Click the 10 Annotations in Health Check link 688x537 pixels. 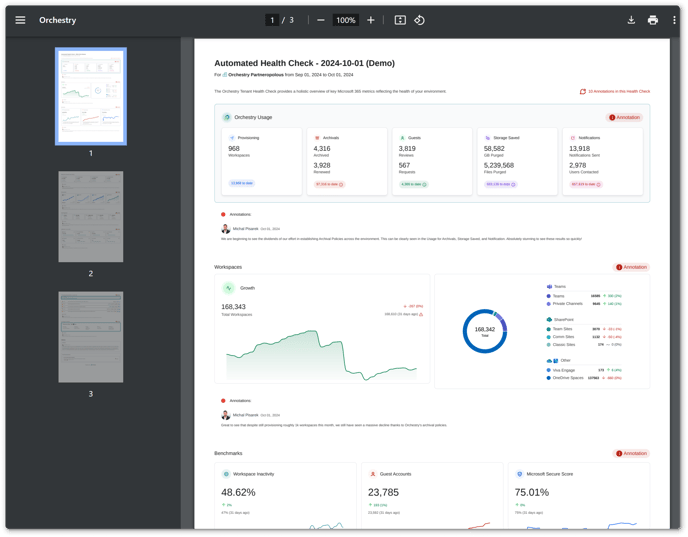point(615,91)
